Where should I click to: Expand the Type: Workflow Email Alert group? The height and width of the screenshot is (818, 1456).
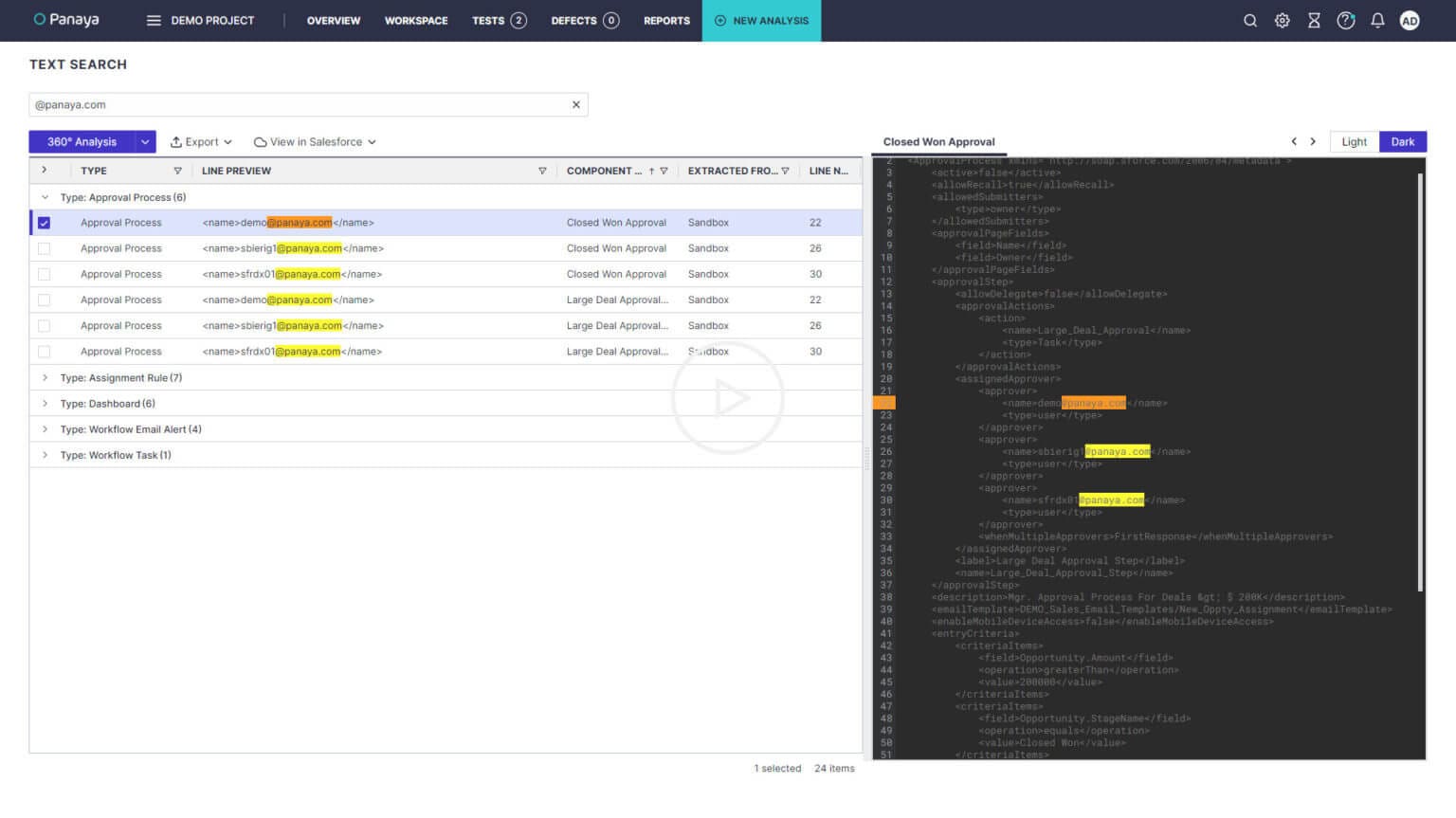coord(45,428)
